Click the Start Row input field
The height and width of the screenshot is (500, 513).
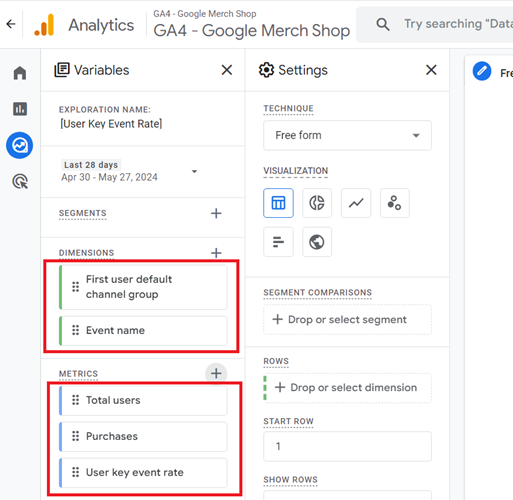click(x=347, y=446)
